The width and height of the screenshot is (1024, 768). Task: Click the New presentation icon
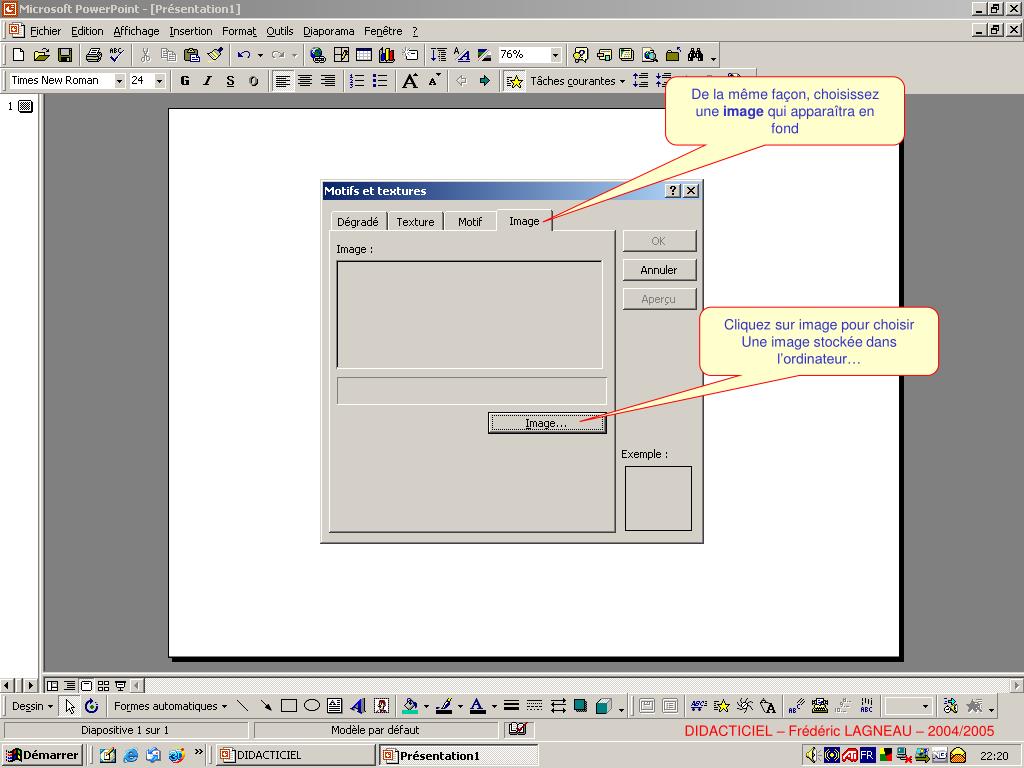[x=18, y=55]
